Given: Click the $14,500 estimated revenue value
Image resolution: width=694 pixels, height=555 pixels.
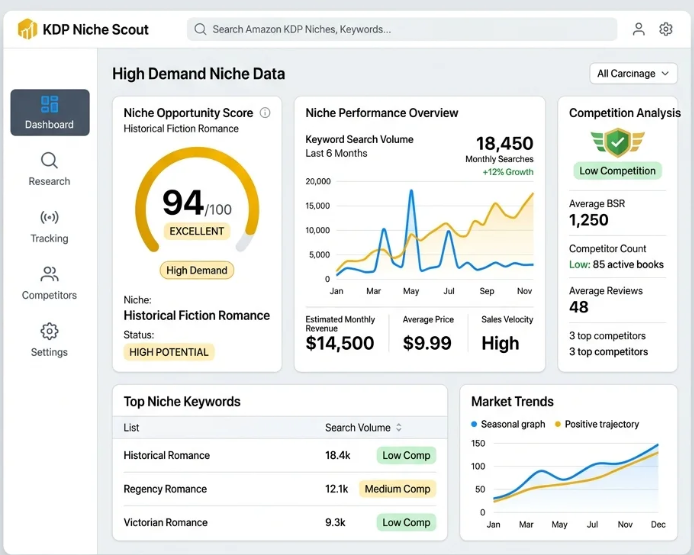Looking at the screenshot, I should [340, 343].
